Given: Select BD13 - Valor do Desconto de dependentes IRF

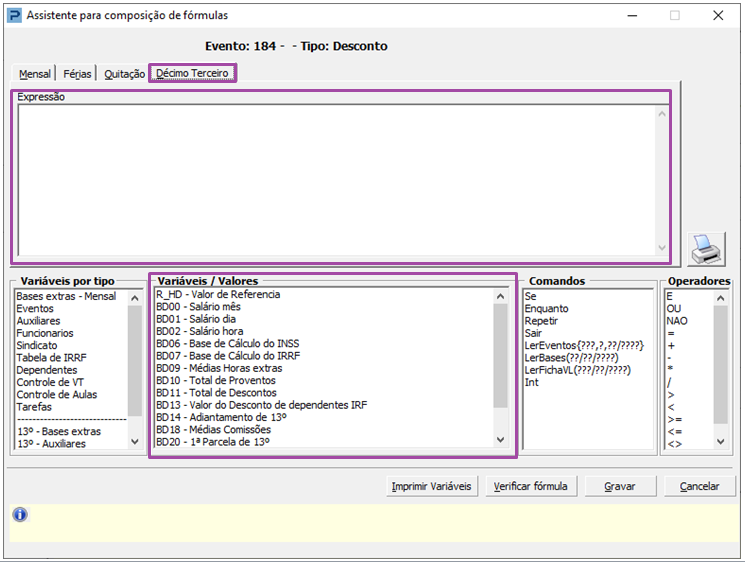Looking at the screenshot, I should (x=262, y=405).
